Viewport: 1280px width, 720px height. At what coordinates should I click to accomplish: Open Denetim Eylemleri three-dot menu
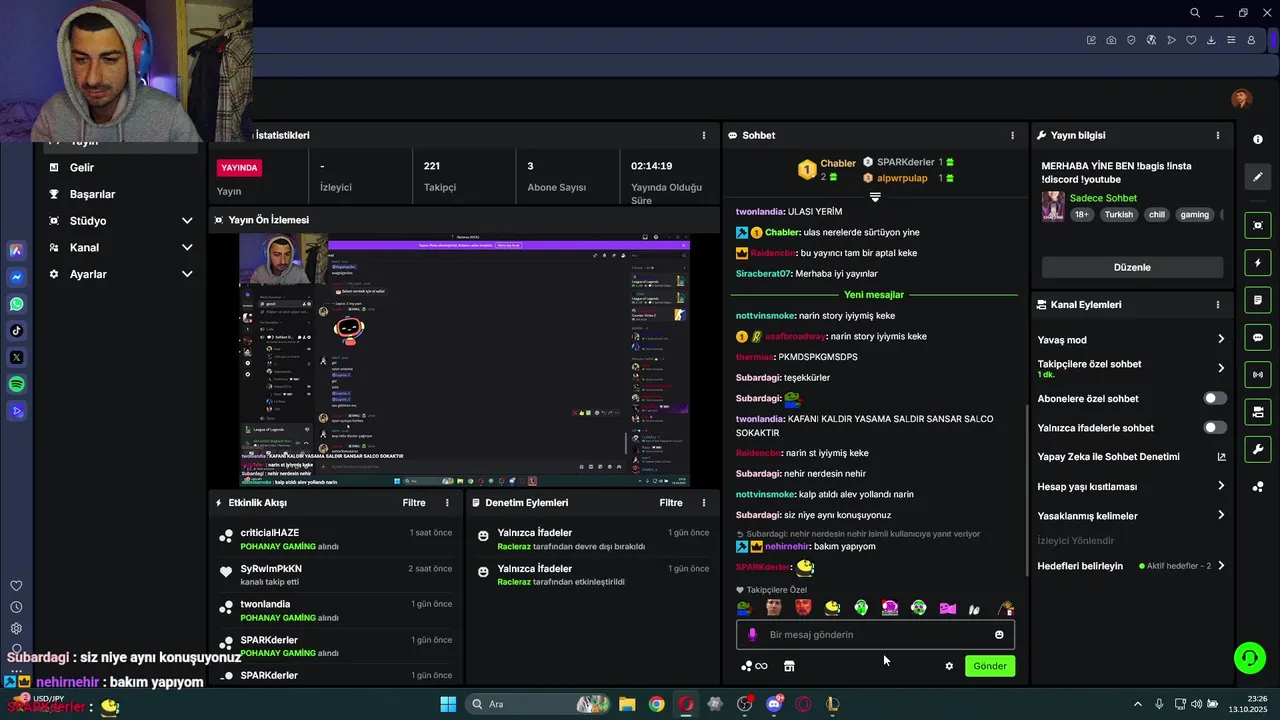coord(703,503)
